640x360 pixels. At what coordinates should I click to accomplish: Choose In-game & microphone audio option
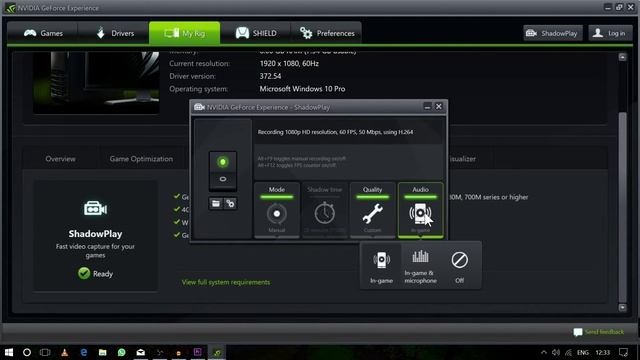[420, 267]
